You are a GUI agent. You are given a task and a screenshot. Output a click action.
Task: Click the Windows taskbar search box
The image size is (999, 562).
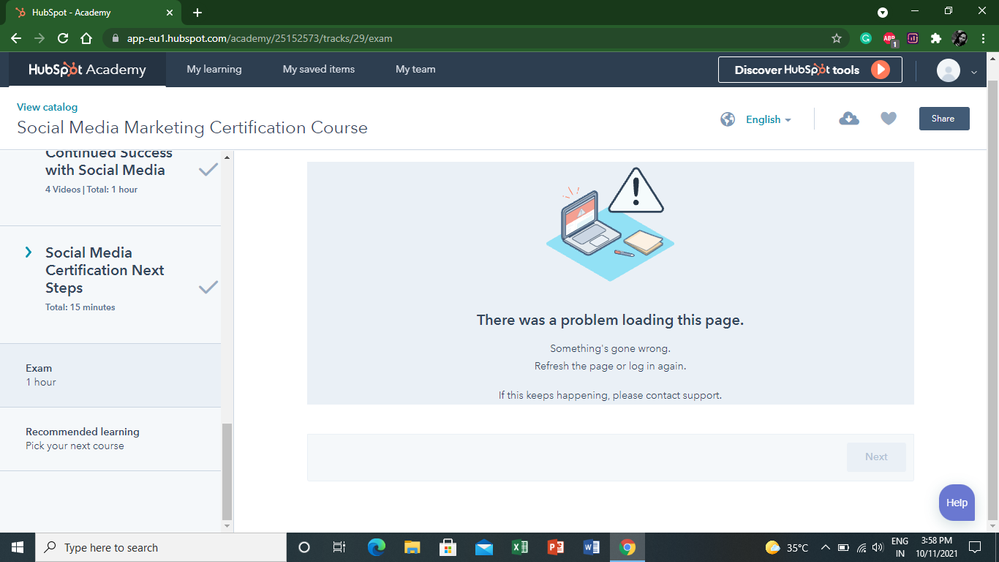coord(161,547)
